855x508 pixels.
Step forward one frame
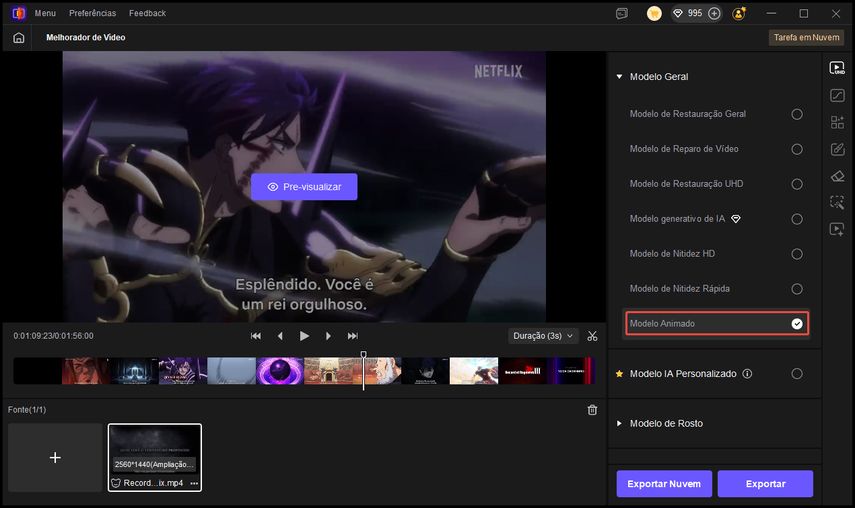[328, 336]
